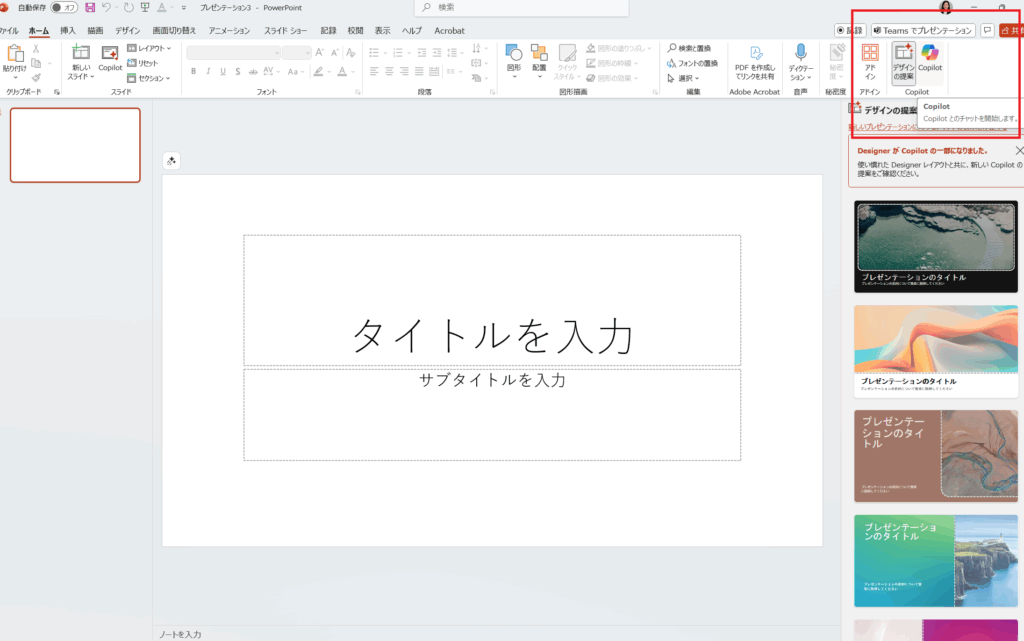This screenshot has width=1024, height=641.
Task: Click the Copilot icon in the ribbon's Copilot group
Action: point(930,53)
